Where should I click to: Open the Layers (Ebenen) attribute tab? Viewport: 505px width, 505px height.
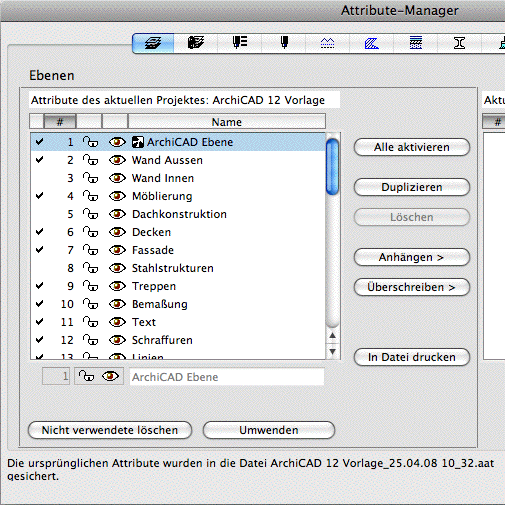click(x=153, y=43)
